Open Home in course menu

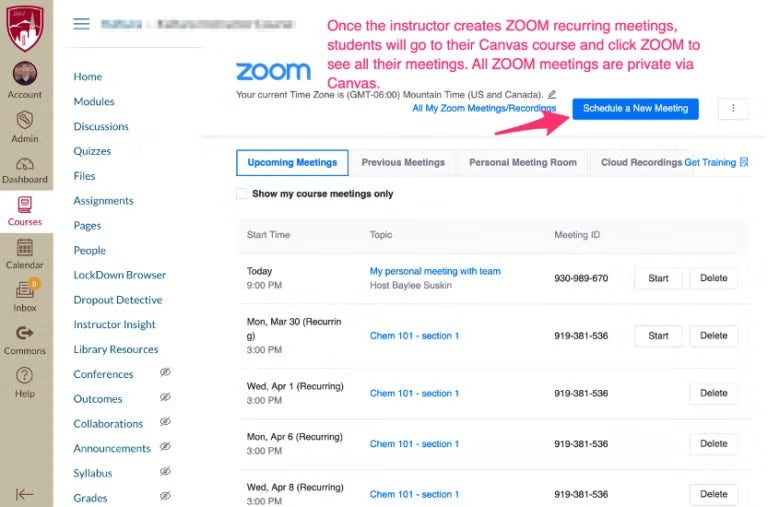click(x=88, y=77)
